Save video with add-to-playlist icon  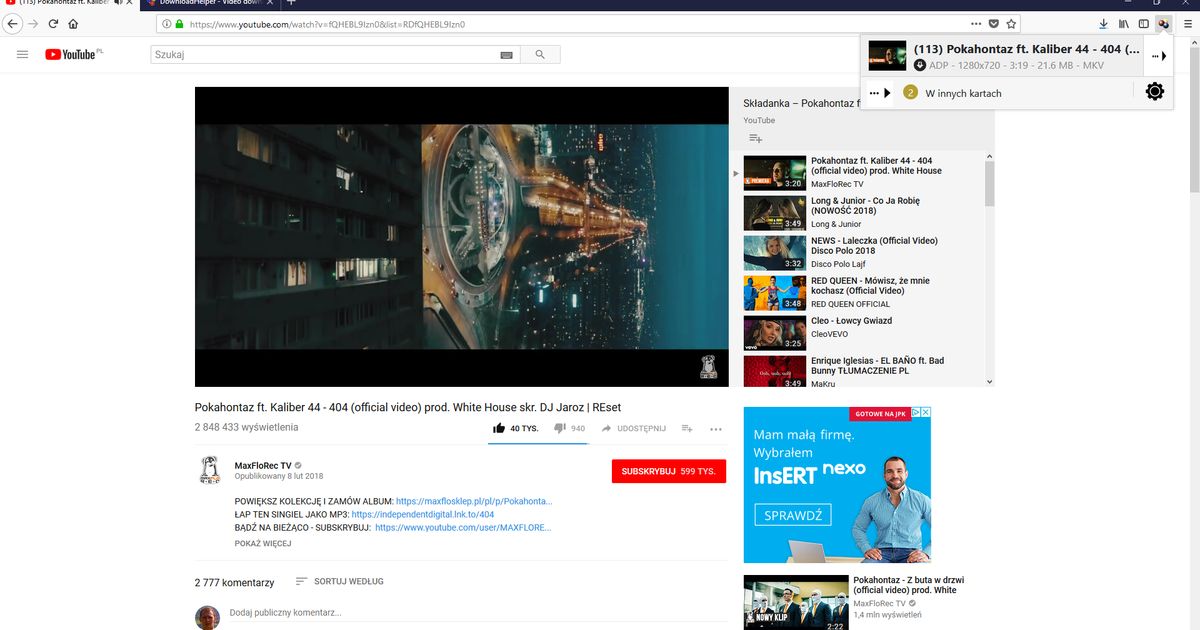pos(687,428)
